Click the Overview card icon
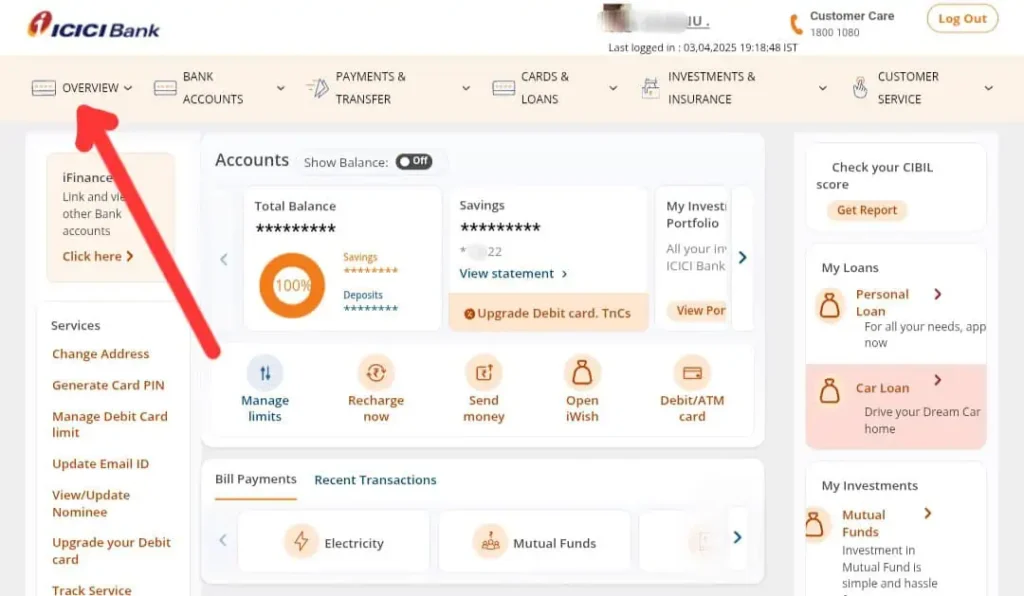1024x596 pixels. (x=44, y=88)
